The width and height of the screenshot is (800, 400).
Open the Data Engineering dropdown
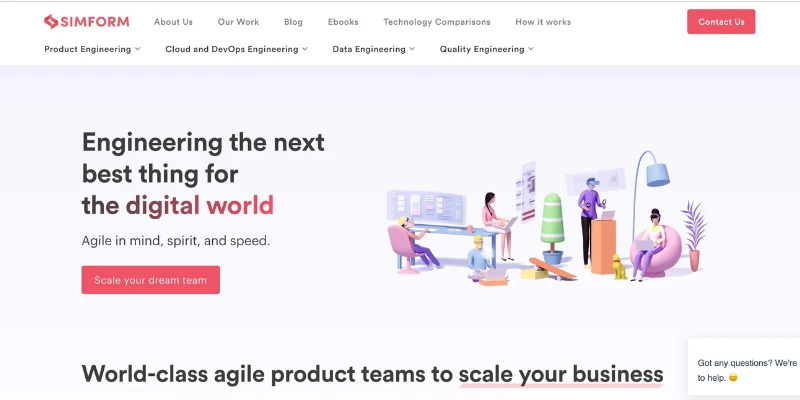(373, 49)
